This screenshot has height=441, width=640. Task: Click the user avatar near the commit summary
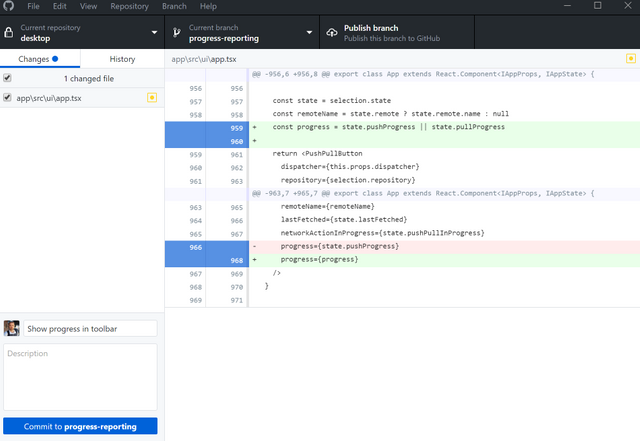coord(11,328)
